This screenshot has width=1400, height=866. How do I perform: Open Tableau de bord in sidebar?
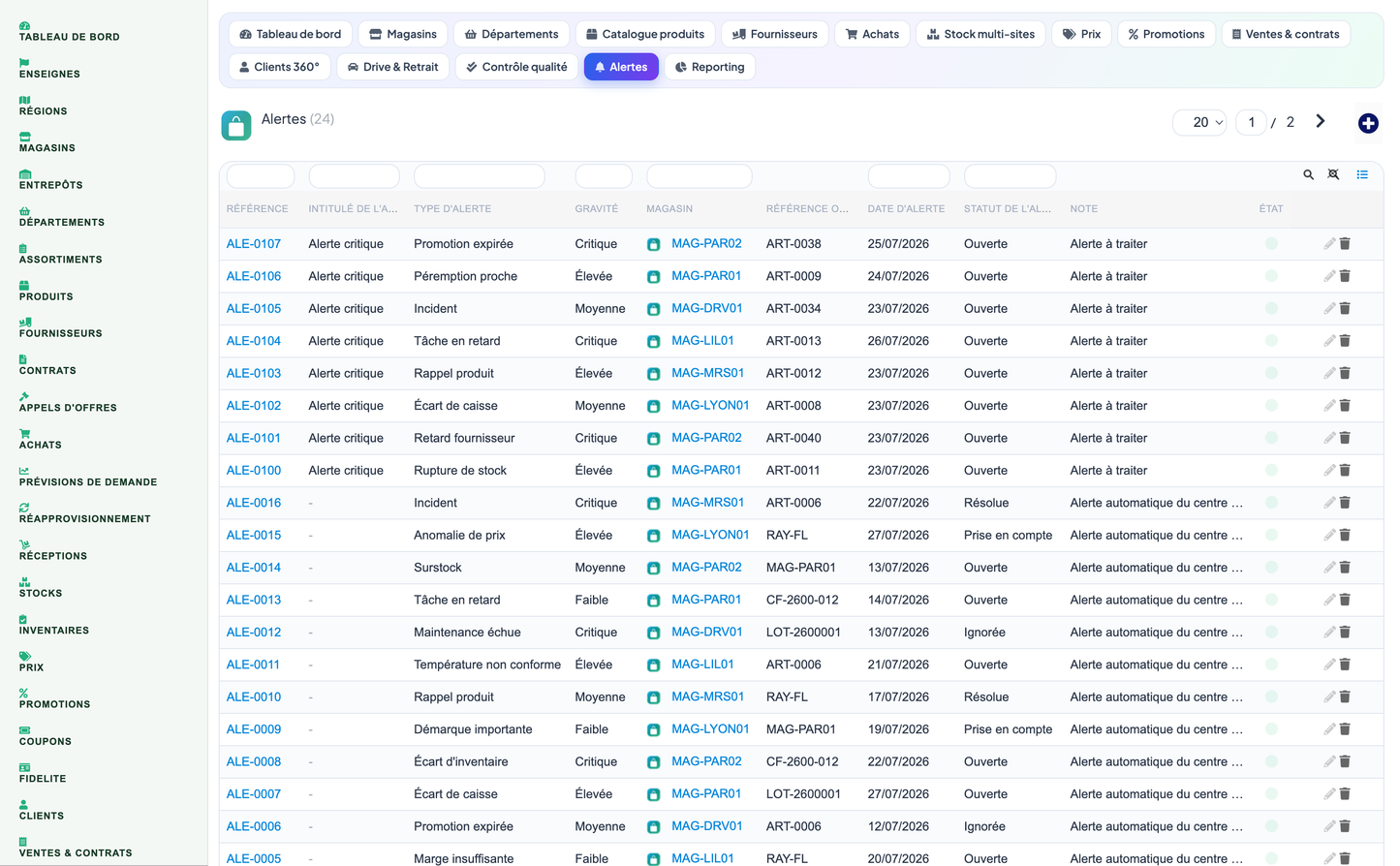[x=70, y=32]
